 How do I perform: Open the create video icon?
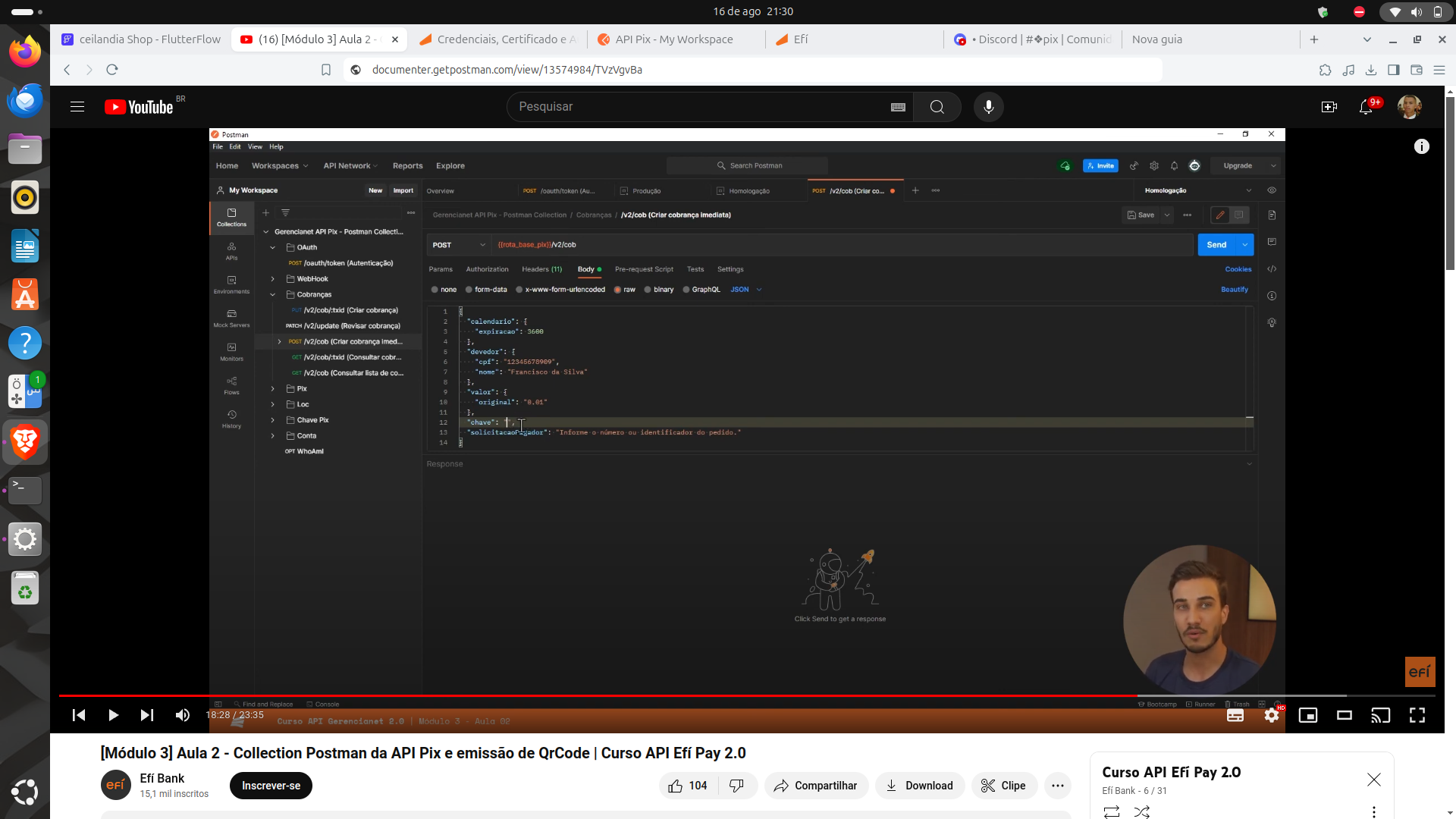pos(1329,107)
